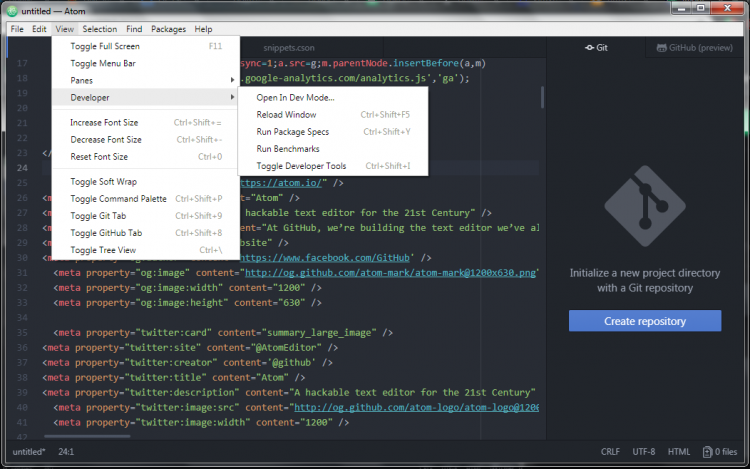Viewport: 750px width, 469px height.
Task: Open the og.github.com atom-mark image link
Action: (x=390, y=273)
